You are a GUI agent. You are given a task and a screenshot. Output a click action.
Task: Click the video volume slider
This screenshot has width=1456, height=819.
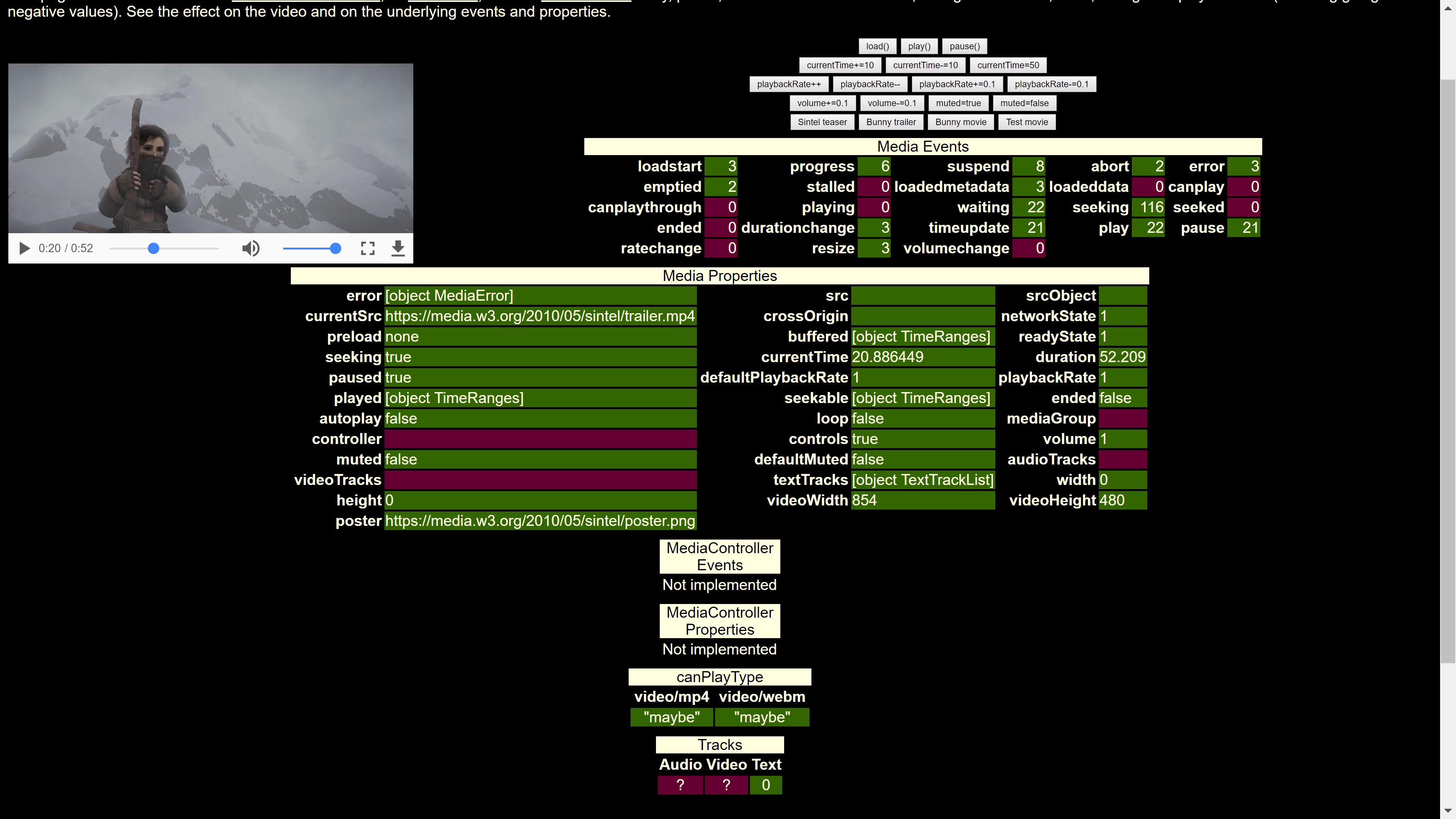pyautogui.click(x=312, y=248)
